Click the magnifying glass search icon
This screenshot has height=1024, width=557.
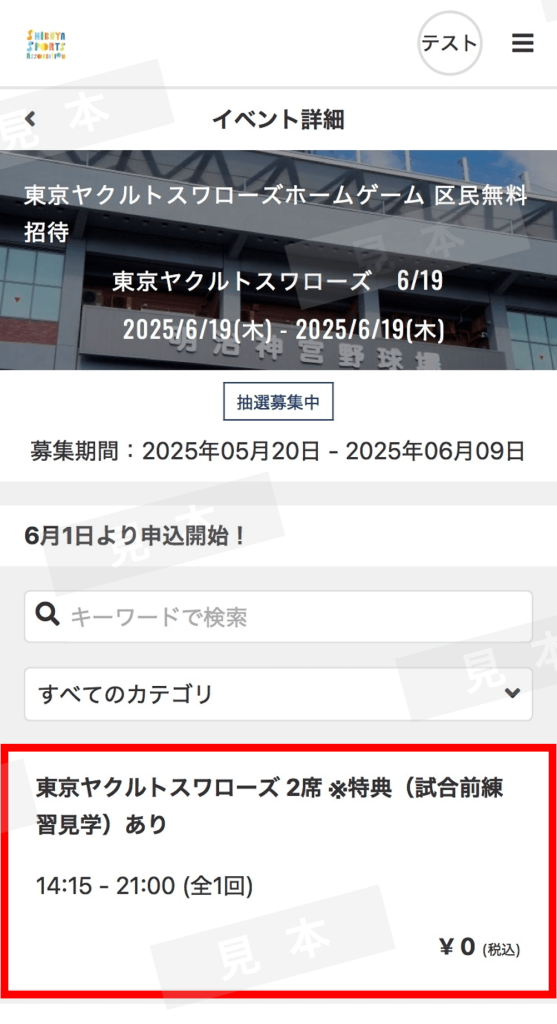click(48, 615)
